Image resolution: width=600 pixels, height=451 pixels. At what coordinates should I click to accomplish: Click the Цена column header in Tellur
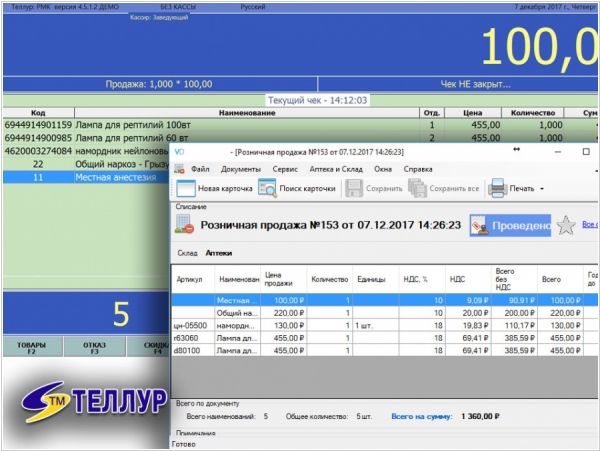[x=473, y=113]
